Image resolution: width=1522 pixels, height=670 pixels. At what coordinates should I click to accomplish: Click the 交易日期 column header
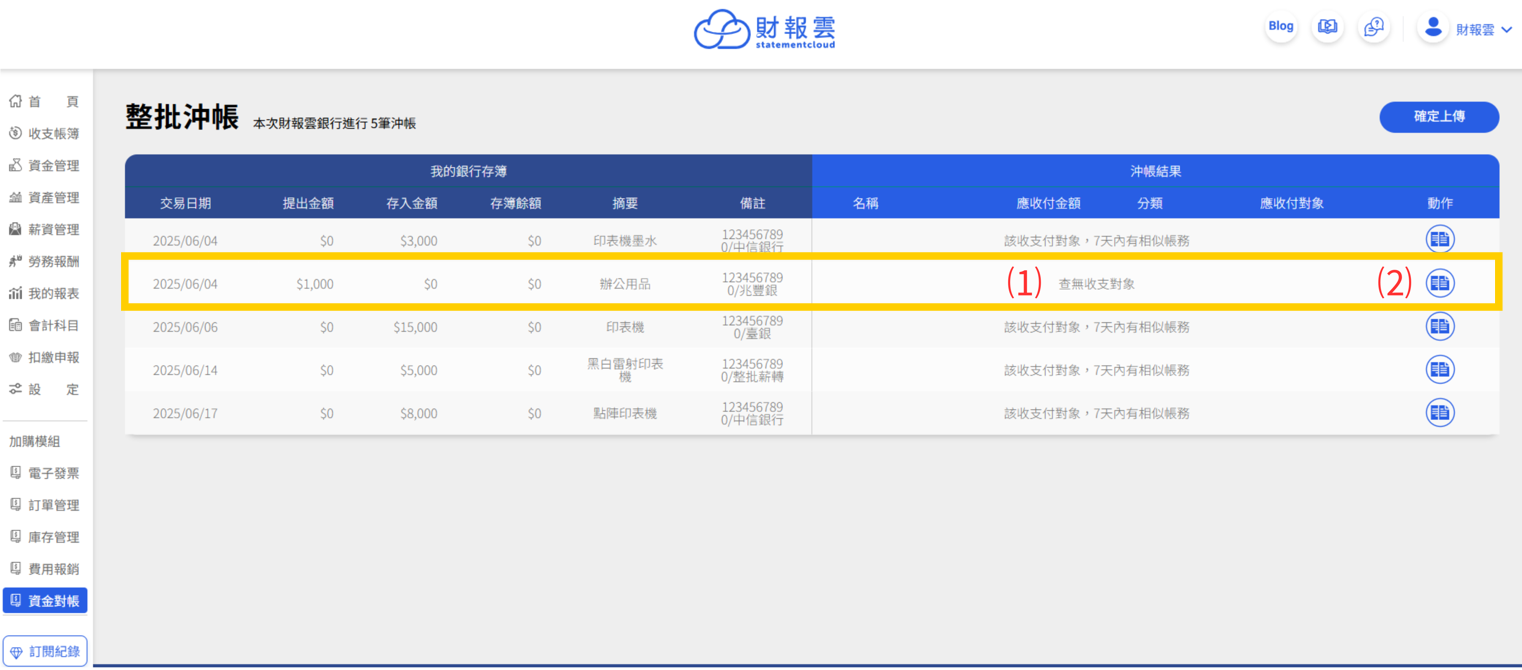(185, 203)
